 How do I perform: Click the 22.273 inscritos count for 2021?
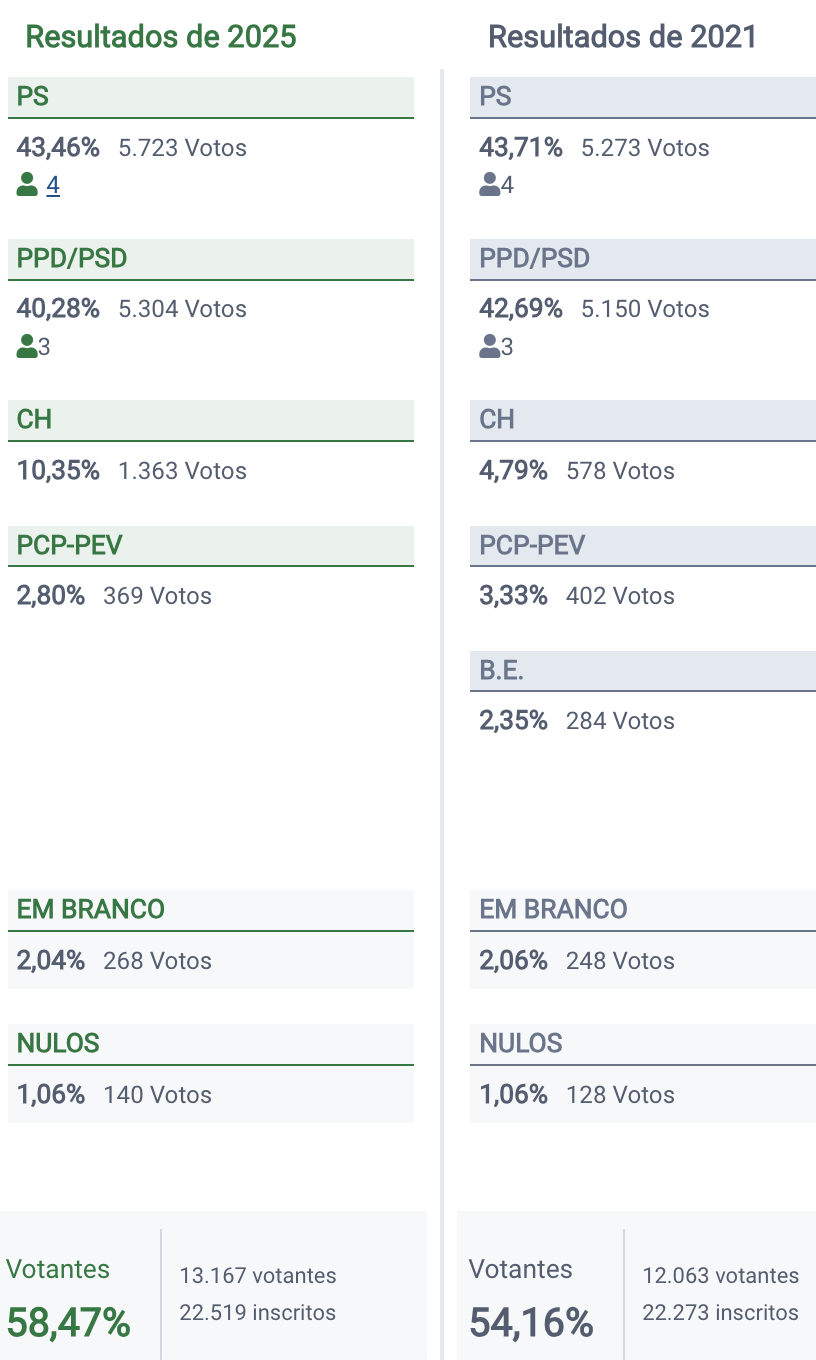[720, 1312]
